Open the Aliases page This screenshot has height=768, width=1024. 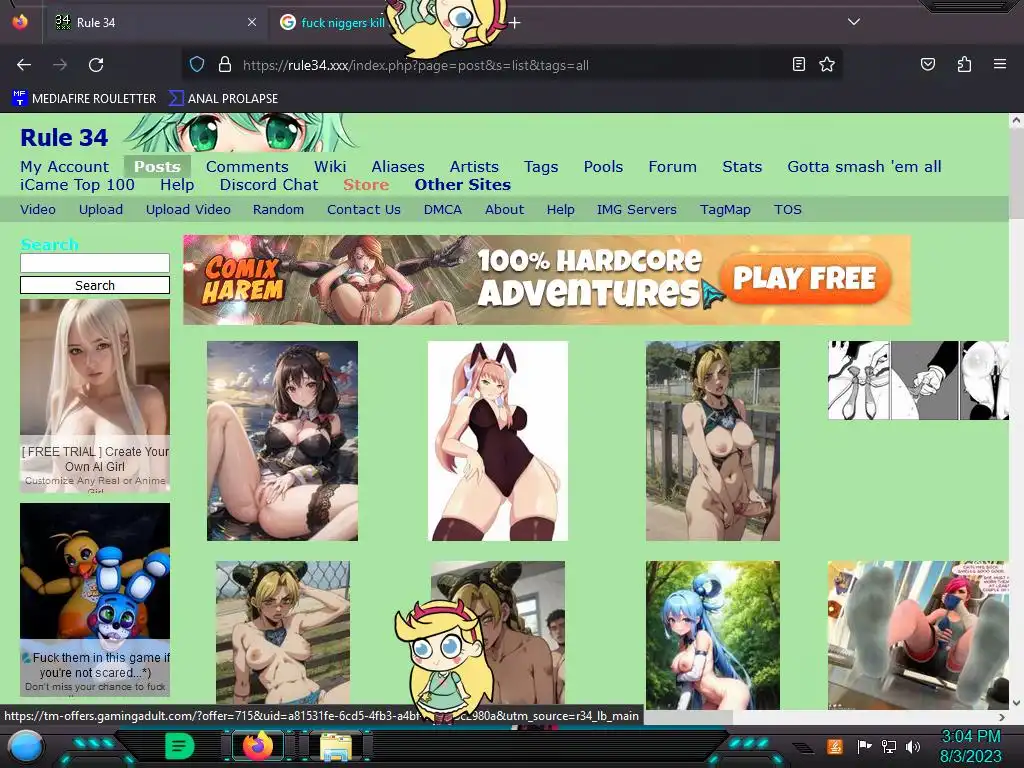[x=398, y=167]
